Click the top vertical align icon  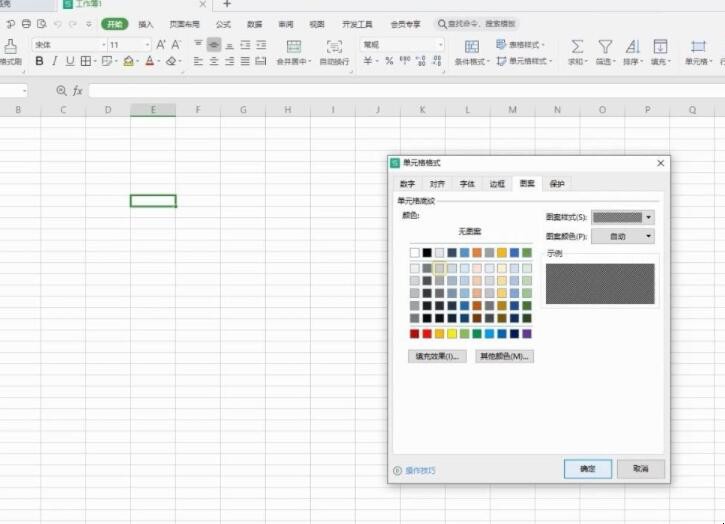pyautogui.click(x=198, y=44)
